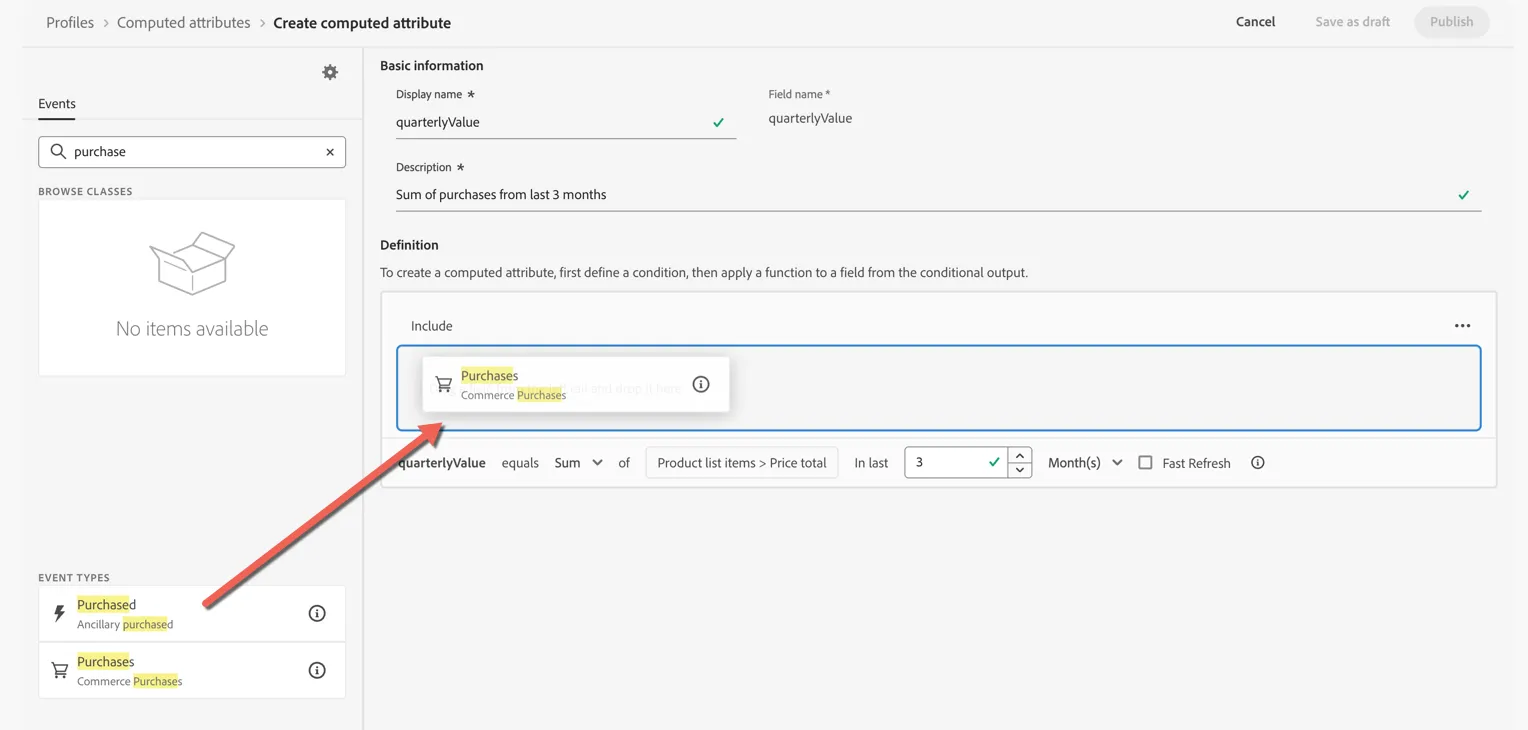Show info for Purchases event in the left list
This screenshot has height=730, width=1528.
(x=317, y=670)
